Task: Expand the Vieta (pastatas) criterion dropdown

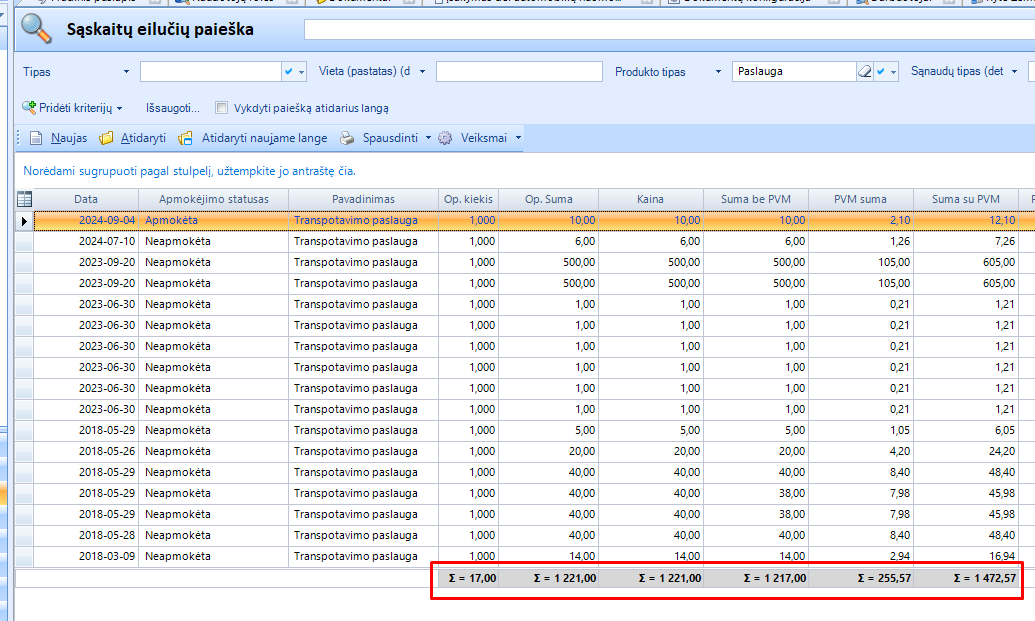Action: click(x=422, y=71)
